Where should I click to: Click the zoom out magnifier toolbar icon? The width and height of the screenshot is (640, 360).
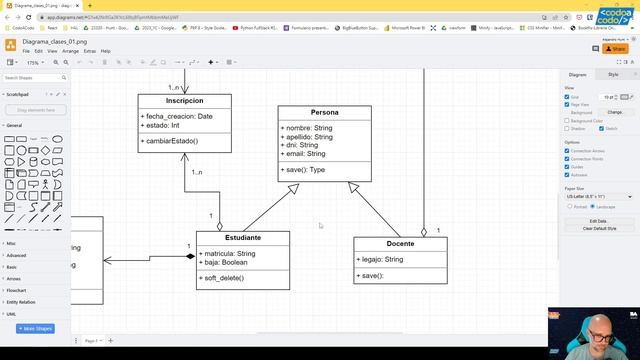tap(66, 62)
